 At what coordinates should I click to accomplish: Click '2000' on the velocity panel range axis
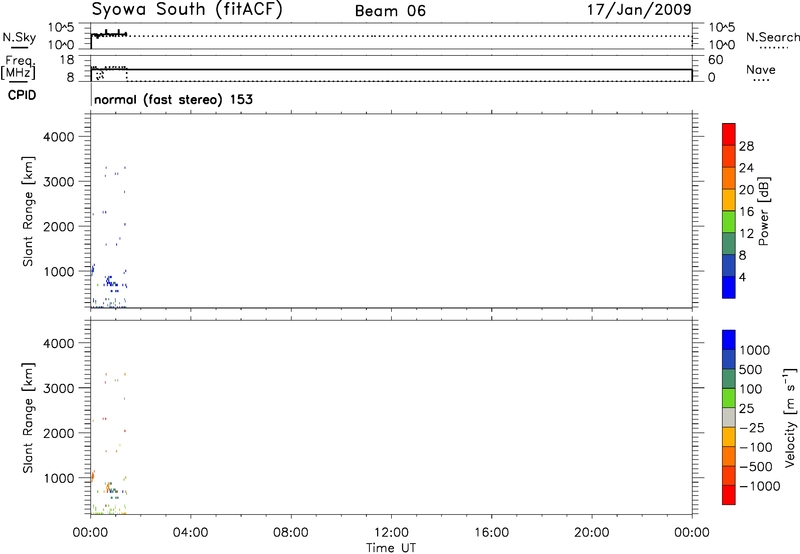click(59, 433)
